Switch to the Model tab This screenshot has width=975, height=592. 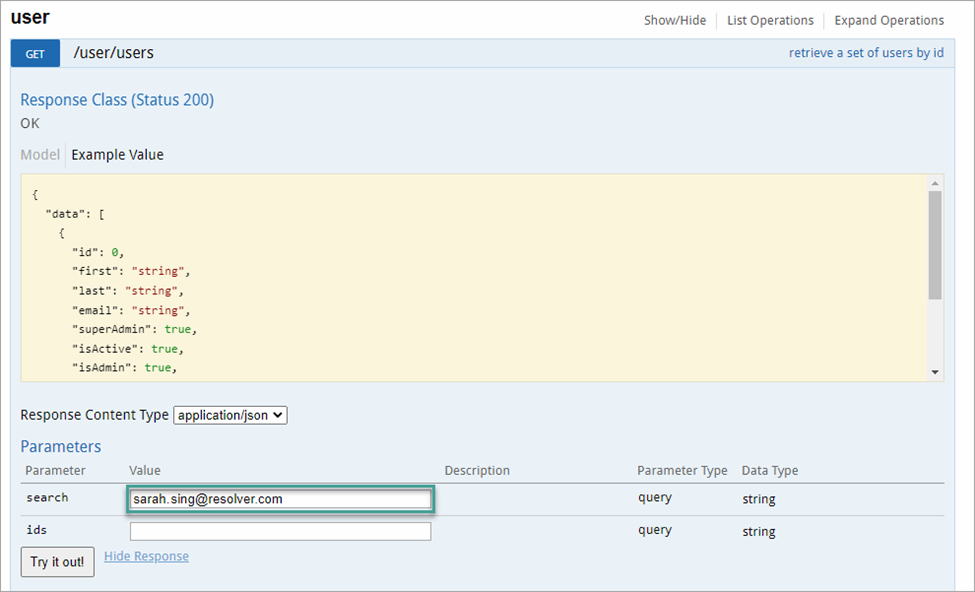click(x=40, y=155)
